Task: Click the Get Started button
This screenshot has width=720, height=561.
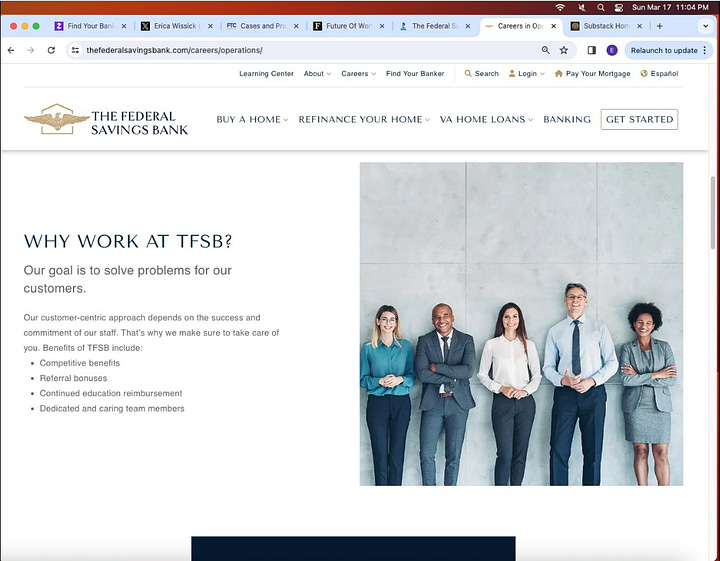Action: (x=639, y=119)
